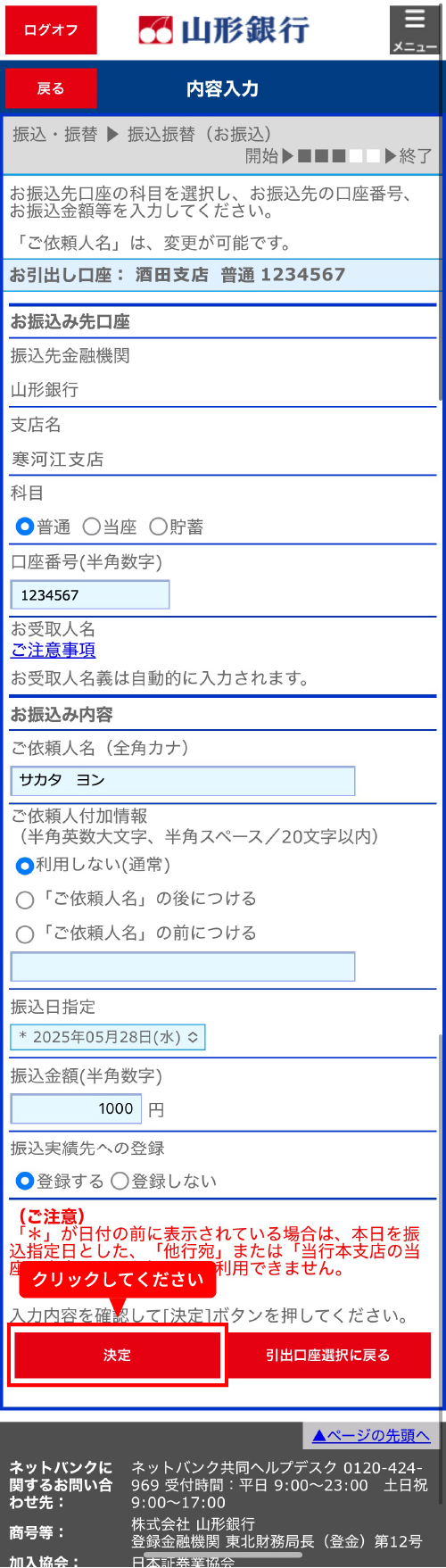The height and width of the screenshot is (1568, 446).
Task: Go back with the 戻る button
Action: point(51,88)
